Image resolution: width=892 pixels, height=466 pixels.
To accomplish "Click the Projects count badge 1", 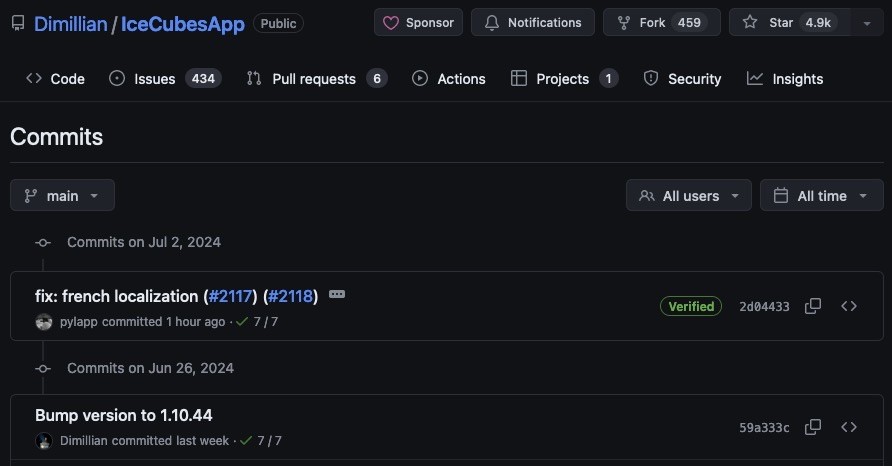I will click(x=608, y=79).
